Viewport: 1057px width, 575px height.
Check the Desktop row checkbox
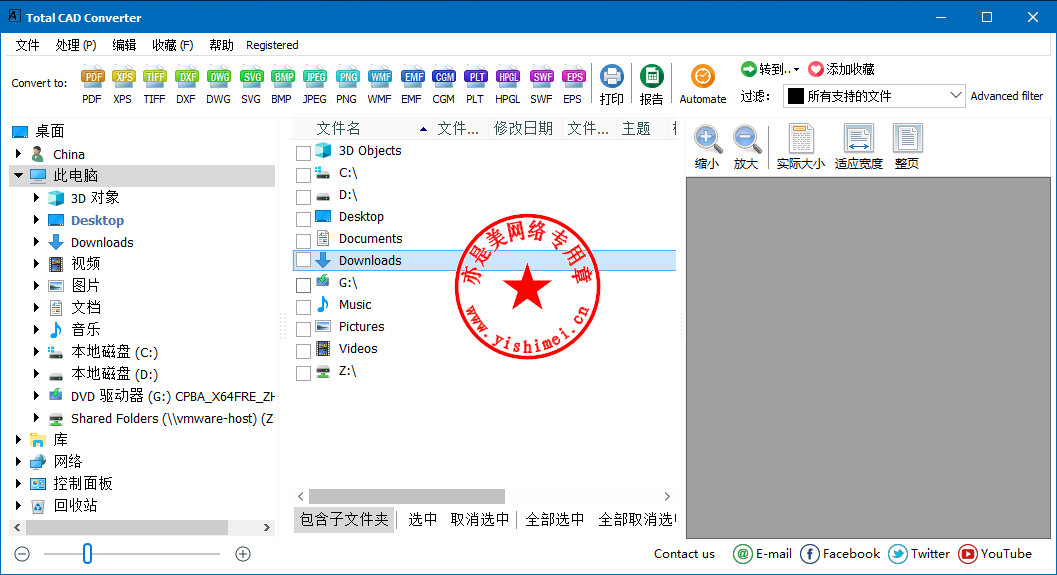(303, 219)
